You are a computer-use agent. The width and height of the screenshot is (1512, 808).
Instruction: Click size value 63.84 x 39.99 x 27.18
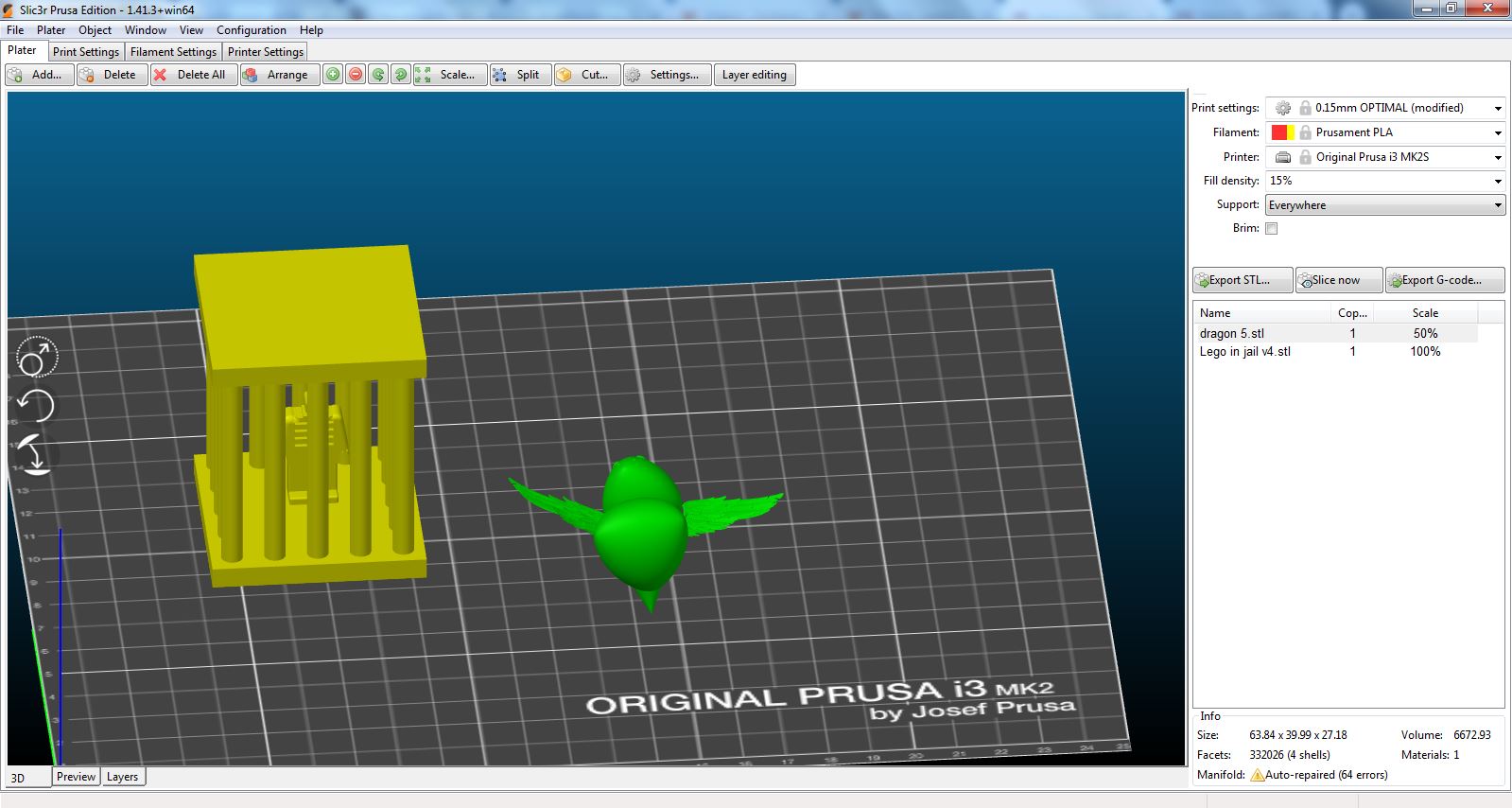point(1297,735)
